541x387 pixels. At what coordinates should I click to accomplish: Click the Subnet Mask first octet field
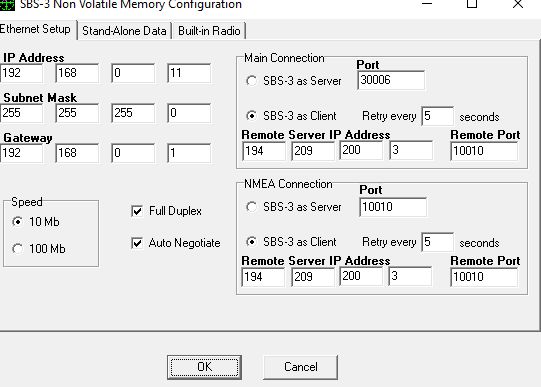click(21, 113)
